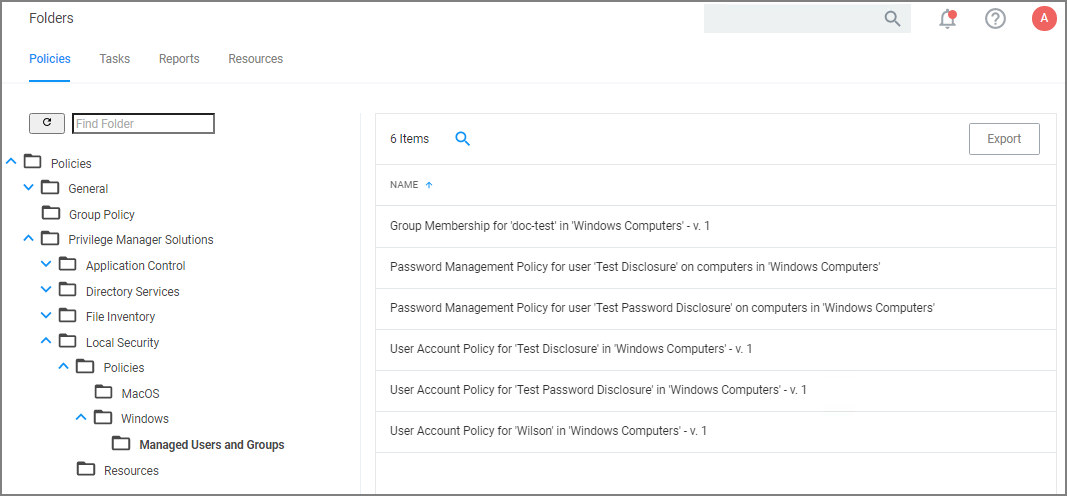The width and height of the screenshot is (1067, 496).
Task: Click the Group Policy folder icon
Action: pos(51,214)
